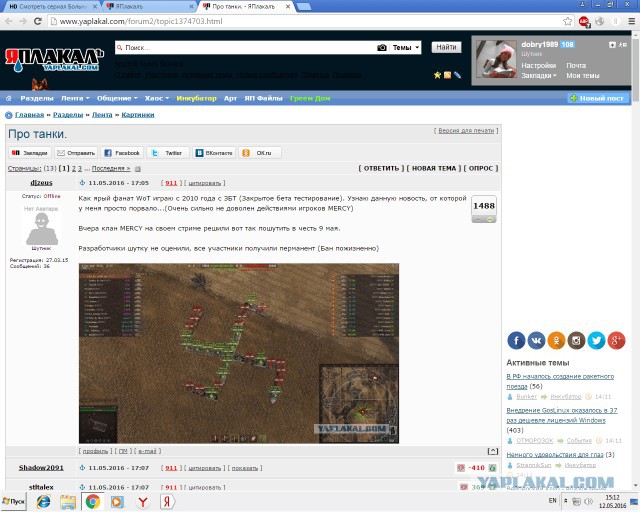Open the Разделы nav item
Image resolution: width=640 pixels, height=512 pixels.
pos(37,98)
